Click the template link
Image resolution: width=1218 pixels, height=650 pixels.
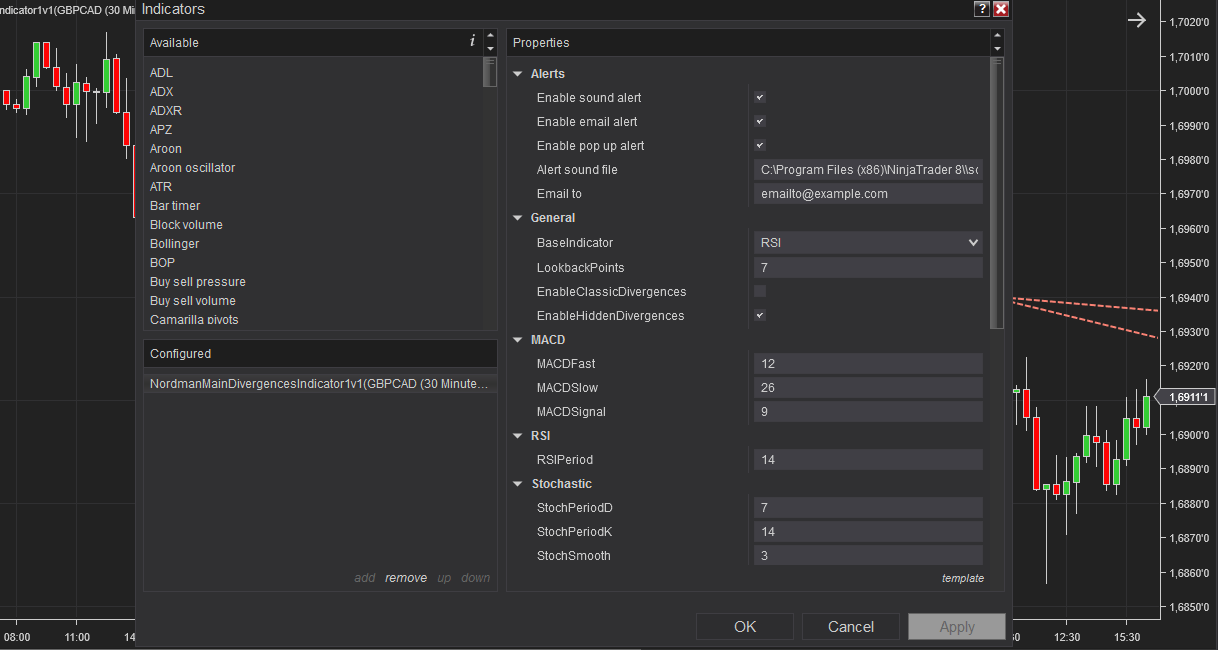pos(963,578)
